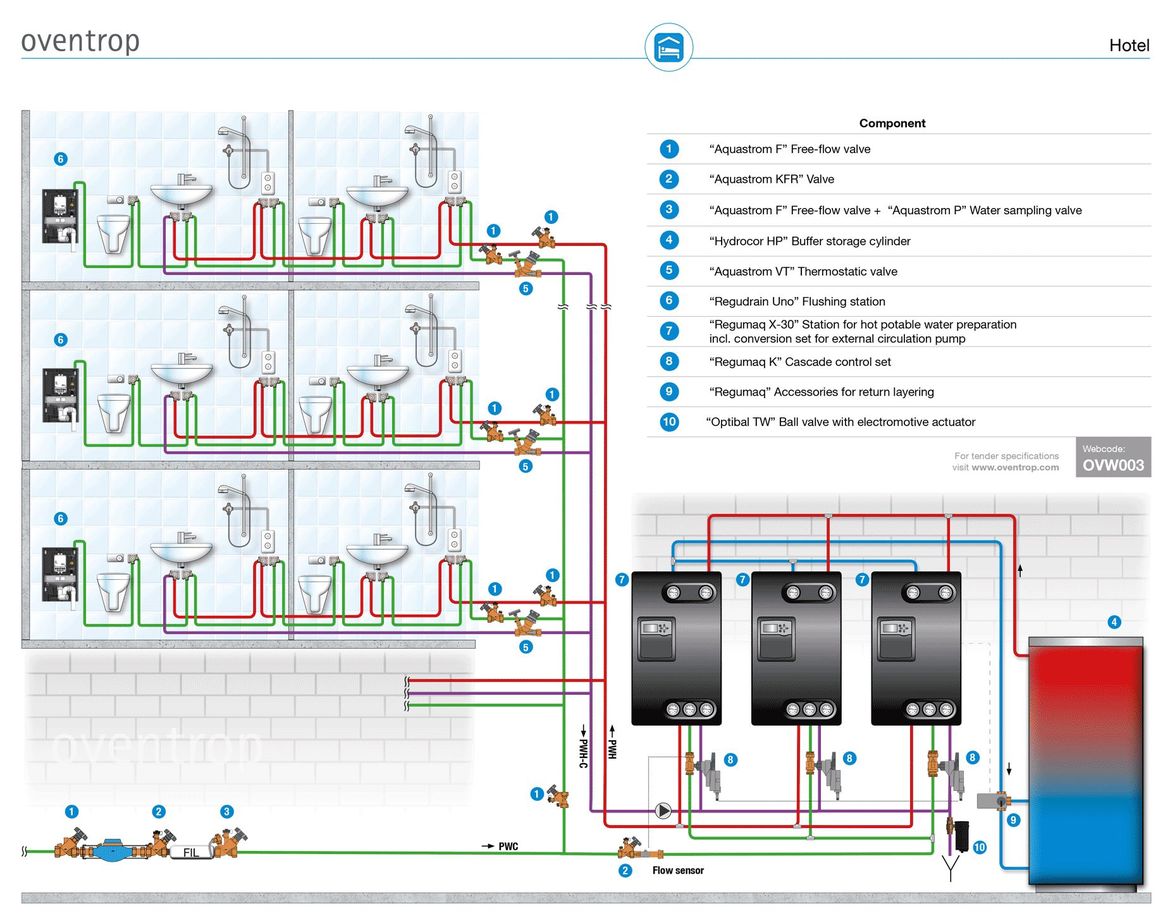Click marker 1 above the valve before the water meter
The image size is (1170, 923).
(72, 811)
